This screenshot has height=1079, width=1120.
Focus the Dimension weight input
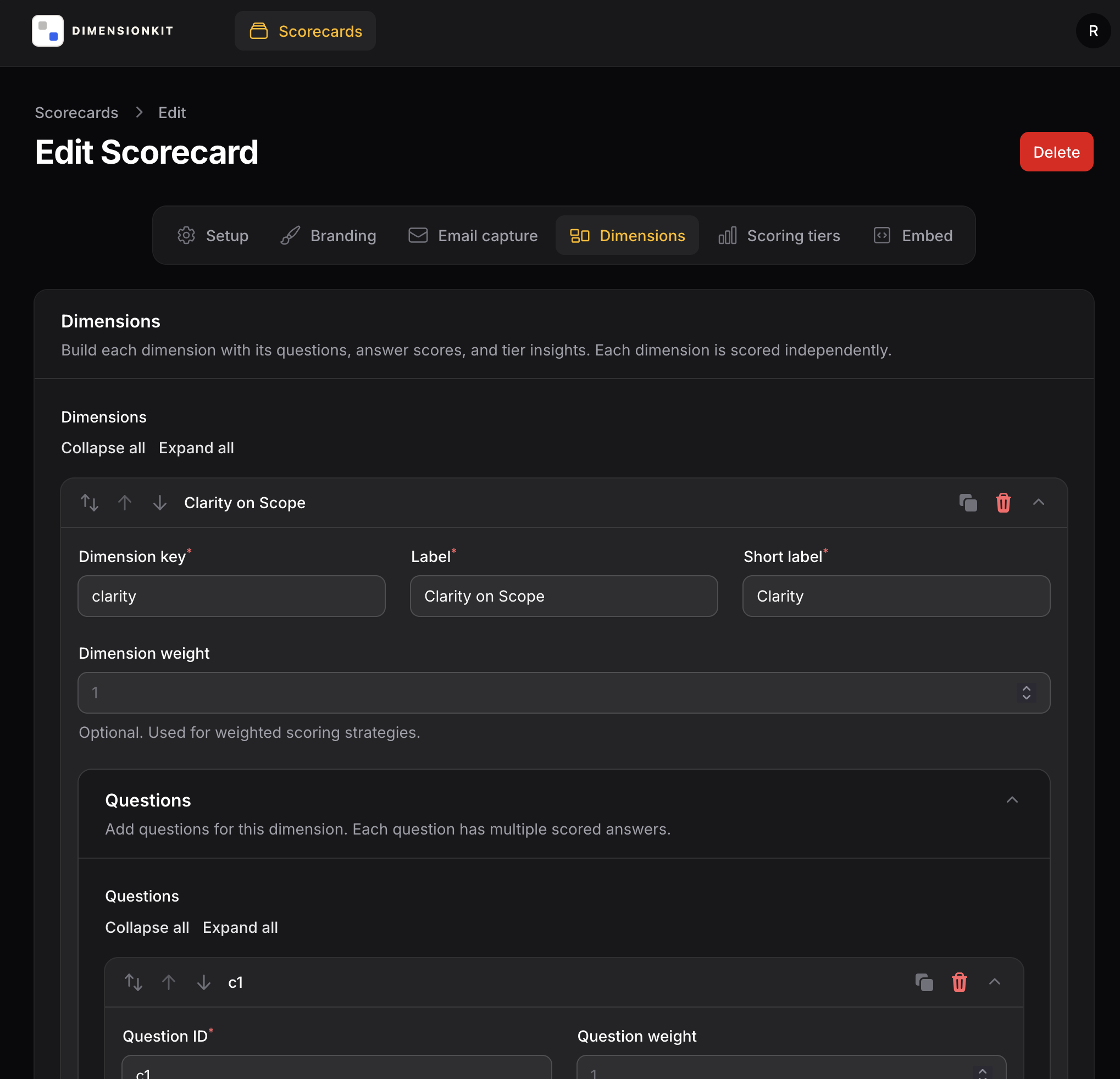tap(563, 692)
